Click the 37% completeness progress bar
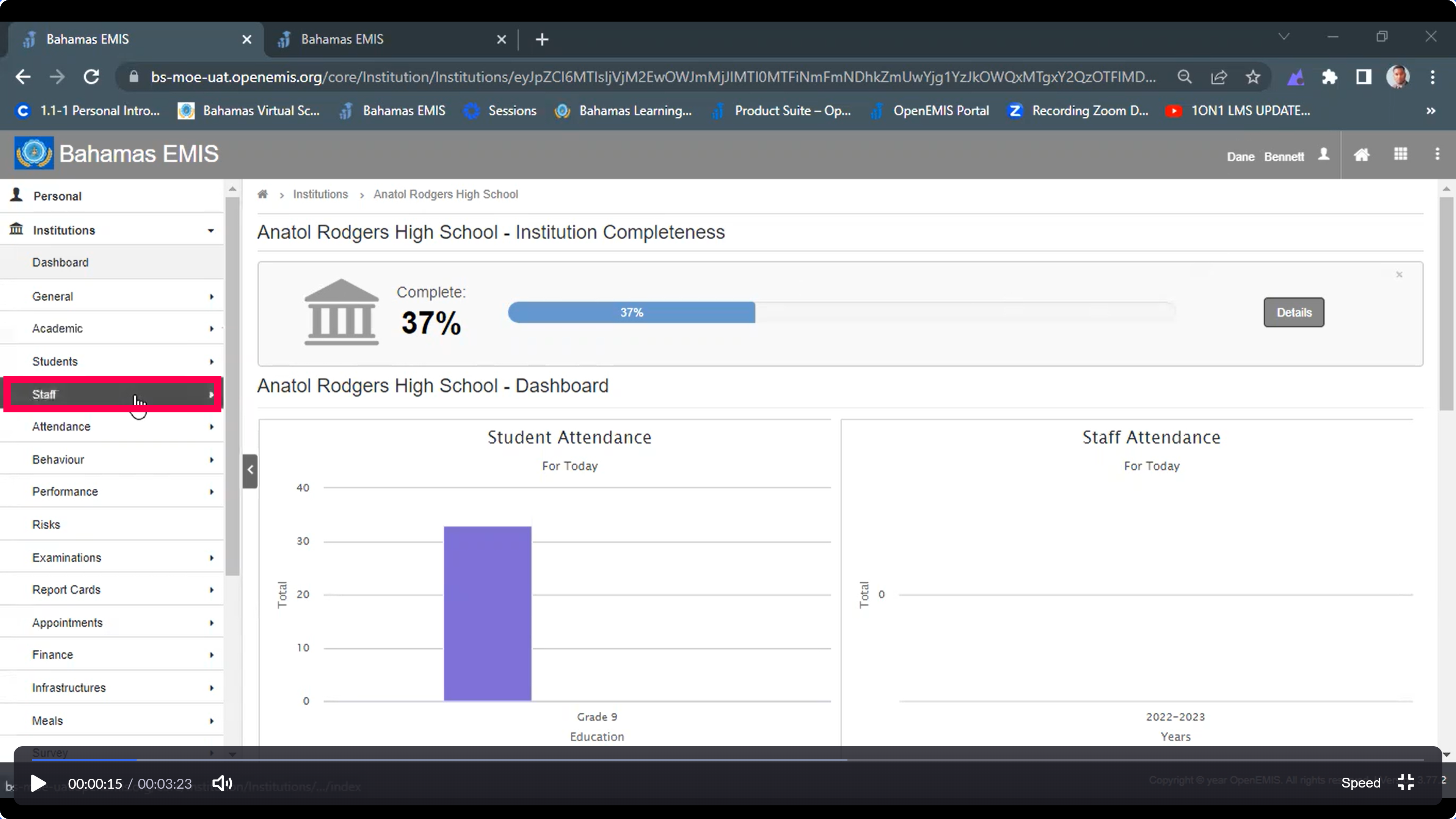1456x819 pixels. pyautogui.click(x=841, y=312)
